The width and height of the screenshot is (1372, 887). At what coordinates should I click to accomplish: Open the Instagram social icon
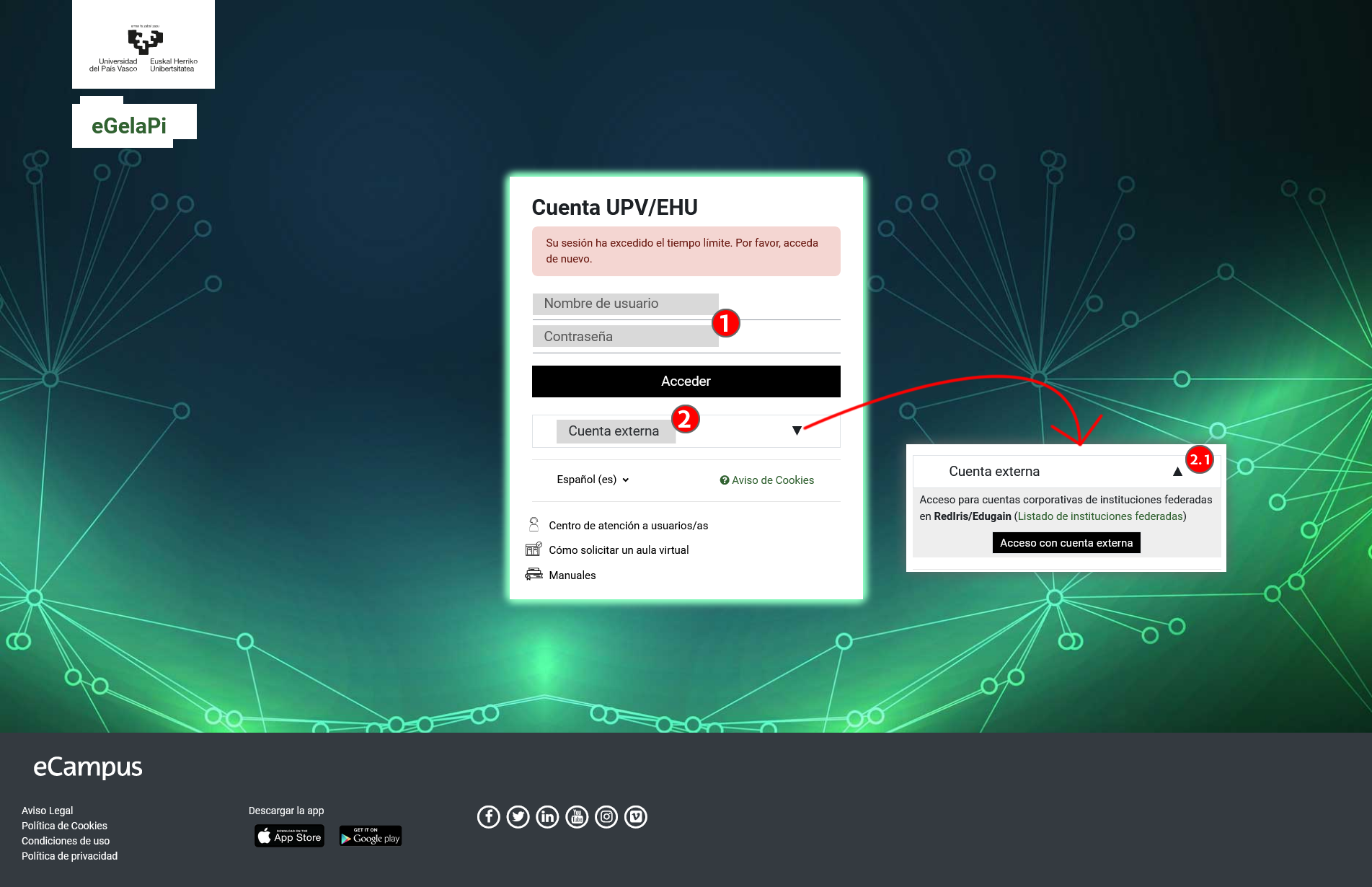click(606, 816)
